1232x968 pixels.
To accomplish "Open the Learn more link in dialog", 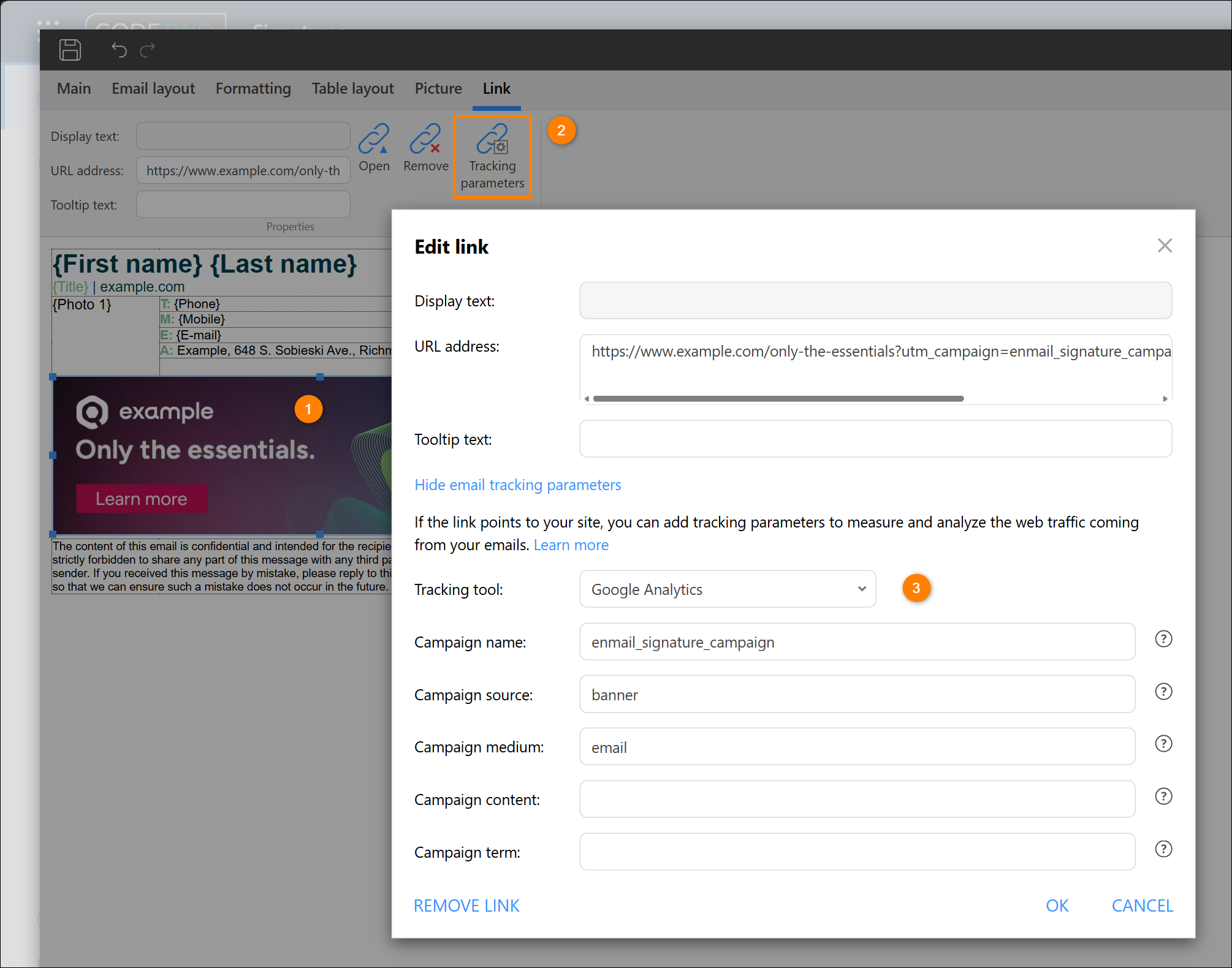I will point(571,545).
